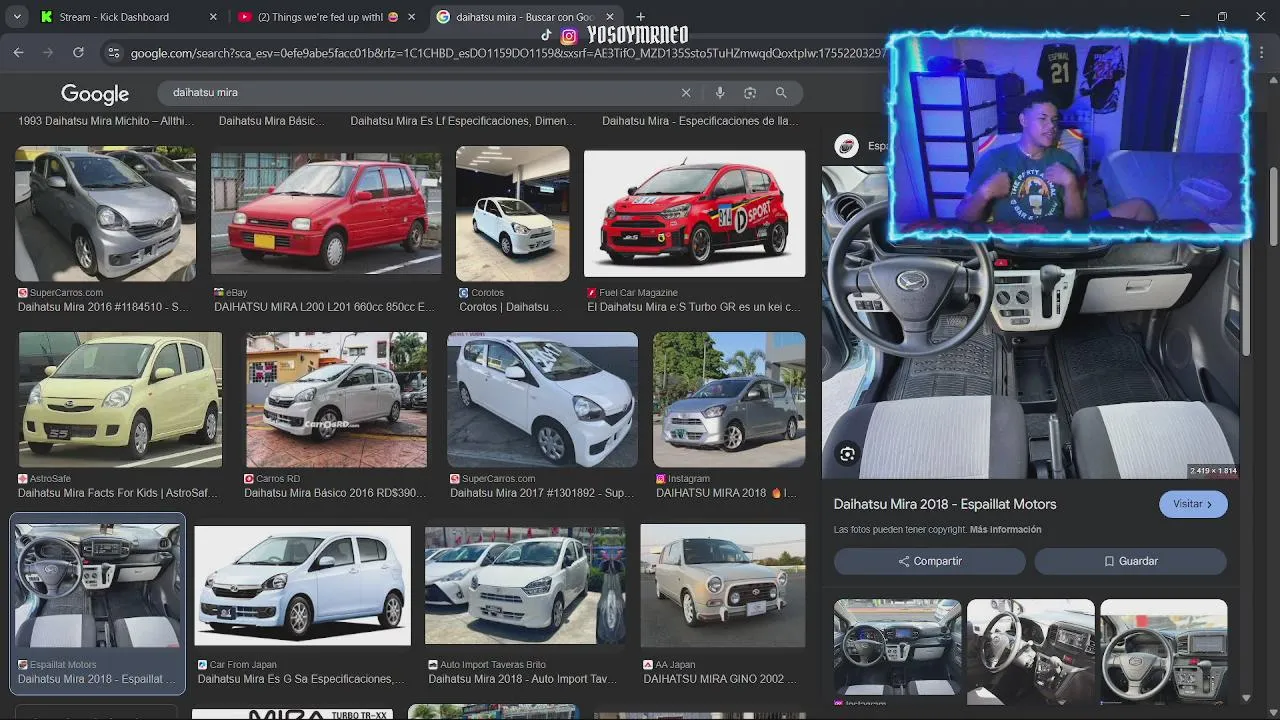Open the red eBay Daihatsu Mira L200 thumbnail
The image size is (1280, 720).
[x=326, y=214]
